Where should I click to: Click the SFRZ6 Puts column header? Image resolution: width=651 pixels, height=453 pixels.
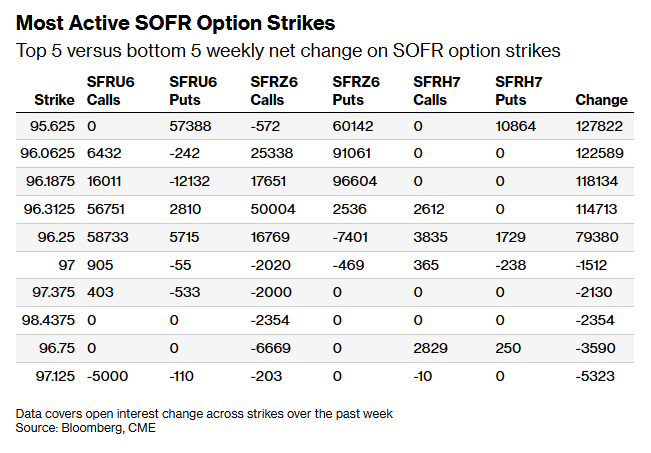(x=356, y=91)
